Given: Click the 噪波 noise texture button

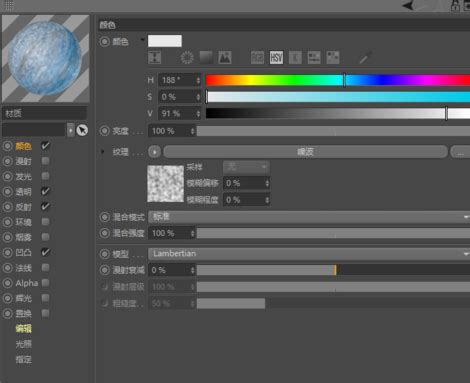Looking at the screenshot, I should point(305,152).
